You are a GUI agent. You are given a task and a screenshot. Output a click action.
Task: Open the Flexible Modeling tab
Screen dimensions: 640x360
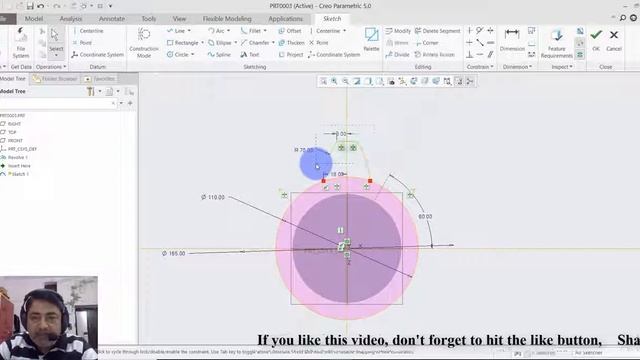pos(227,19)
